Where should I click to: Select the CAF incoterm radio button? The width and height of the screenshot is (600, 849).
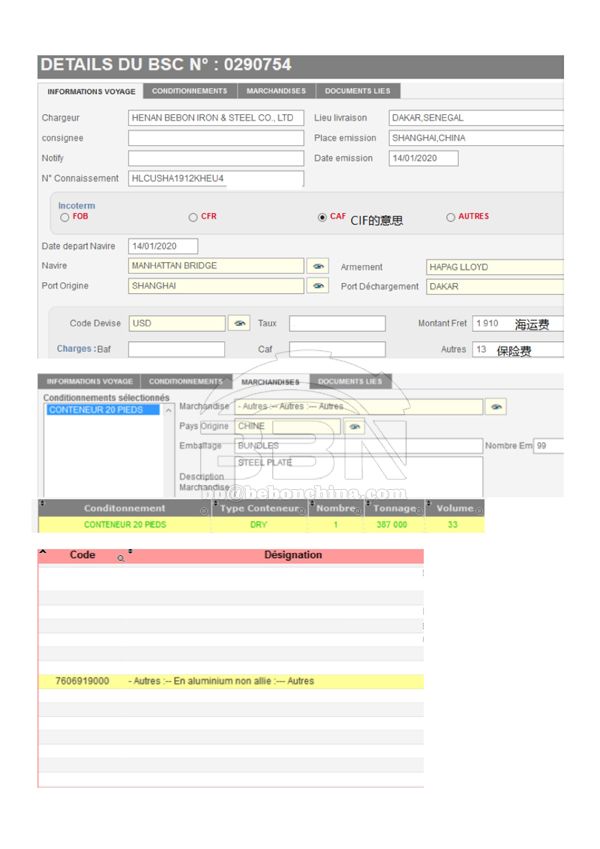(322, 217)
